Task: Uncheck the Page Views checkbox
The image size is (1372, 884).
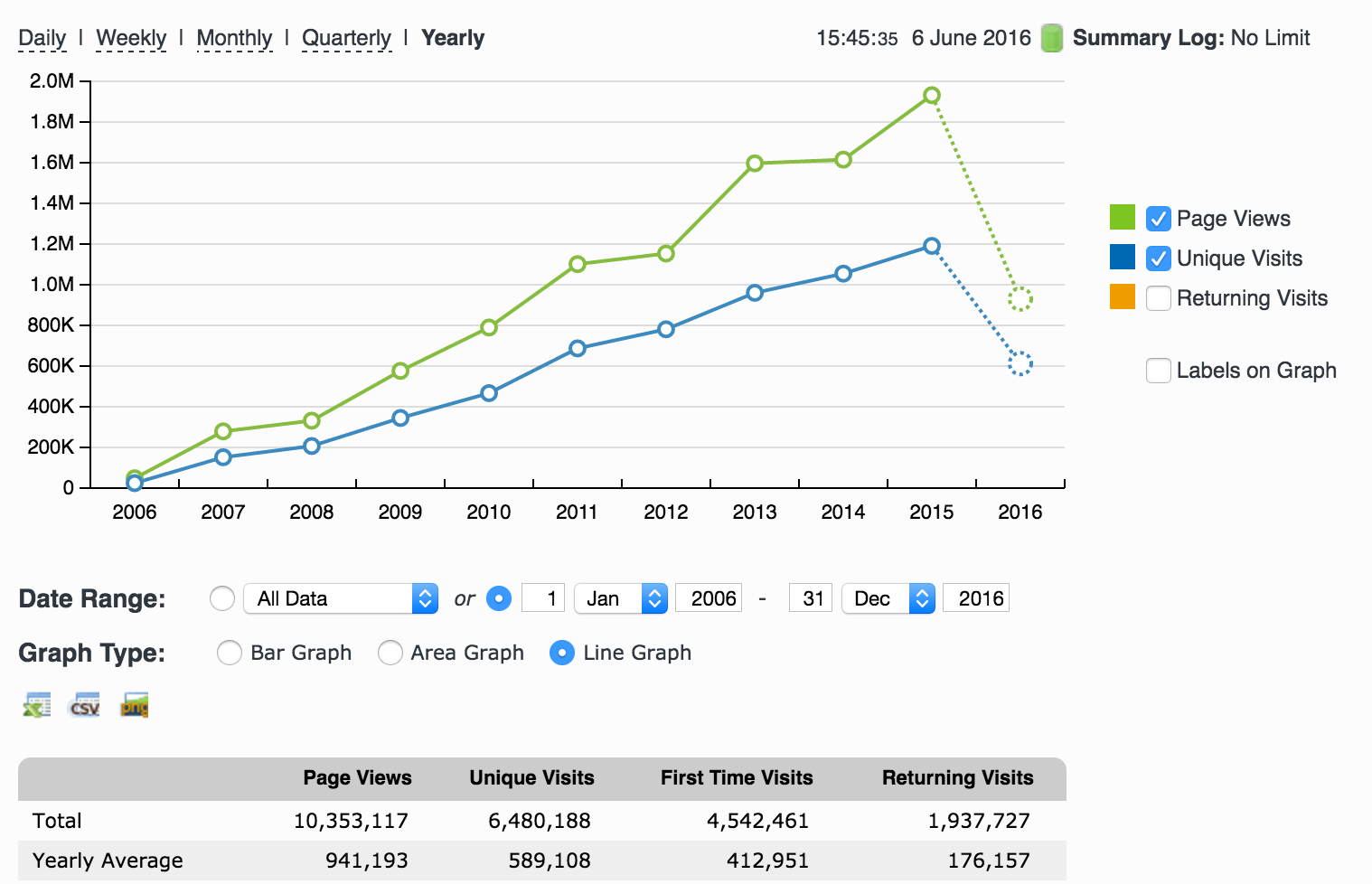Action: tap(1159, 219)
